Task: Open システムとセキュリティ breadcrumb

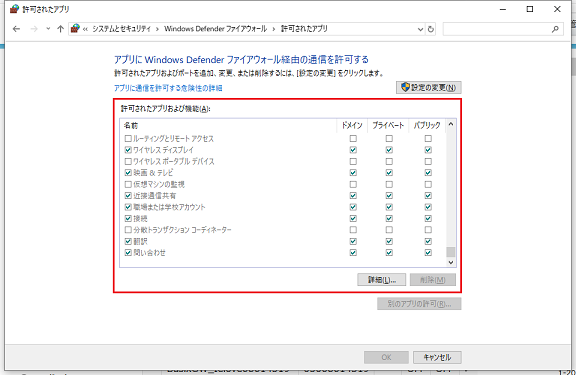Action: pos(121,29)
